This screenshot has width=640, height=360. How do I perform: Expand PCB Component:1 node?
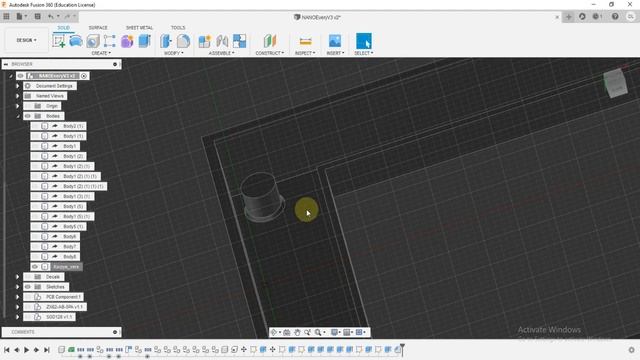coord(18,297)
